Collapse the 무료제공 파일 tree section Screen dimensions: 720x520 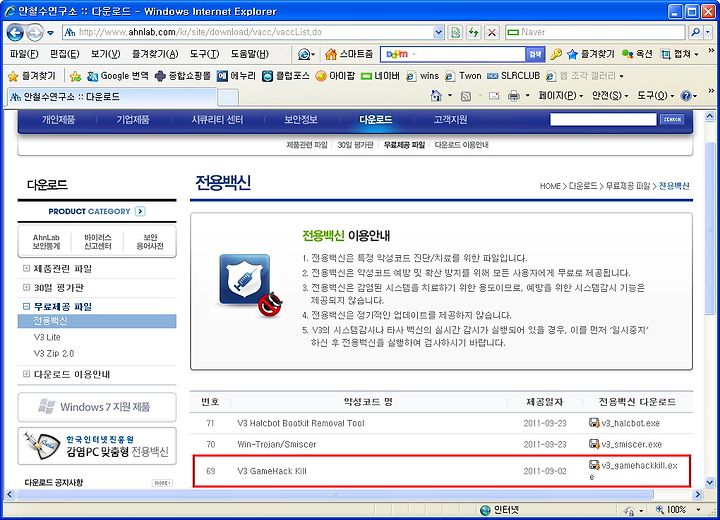26,306
